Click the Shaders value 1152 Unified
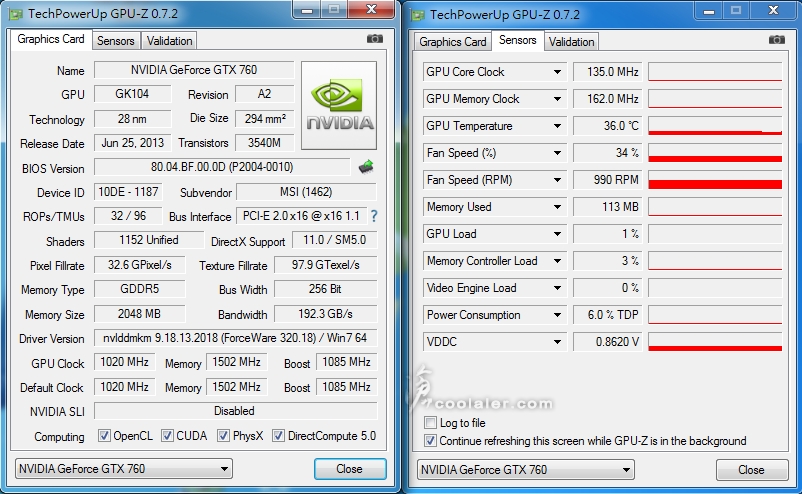Screen dimensions: 802x494 click(149, 240)
